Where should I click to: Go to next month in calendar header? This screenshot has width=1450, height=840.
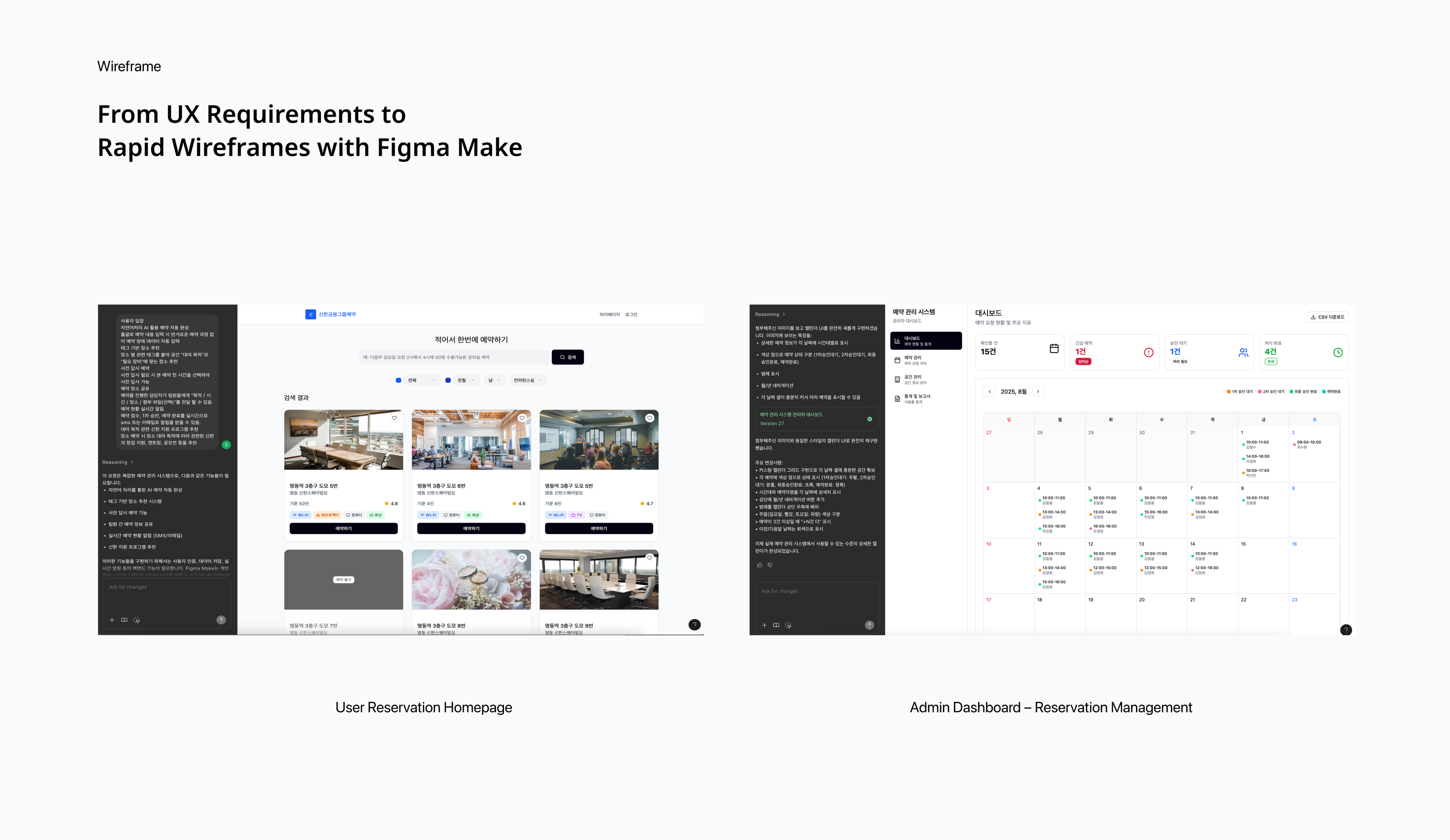[x=1038, y=392]
